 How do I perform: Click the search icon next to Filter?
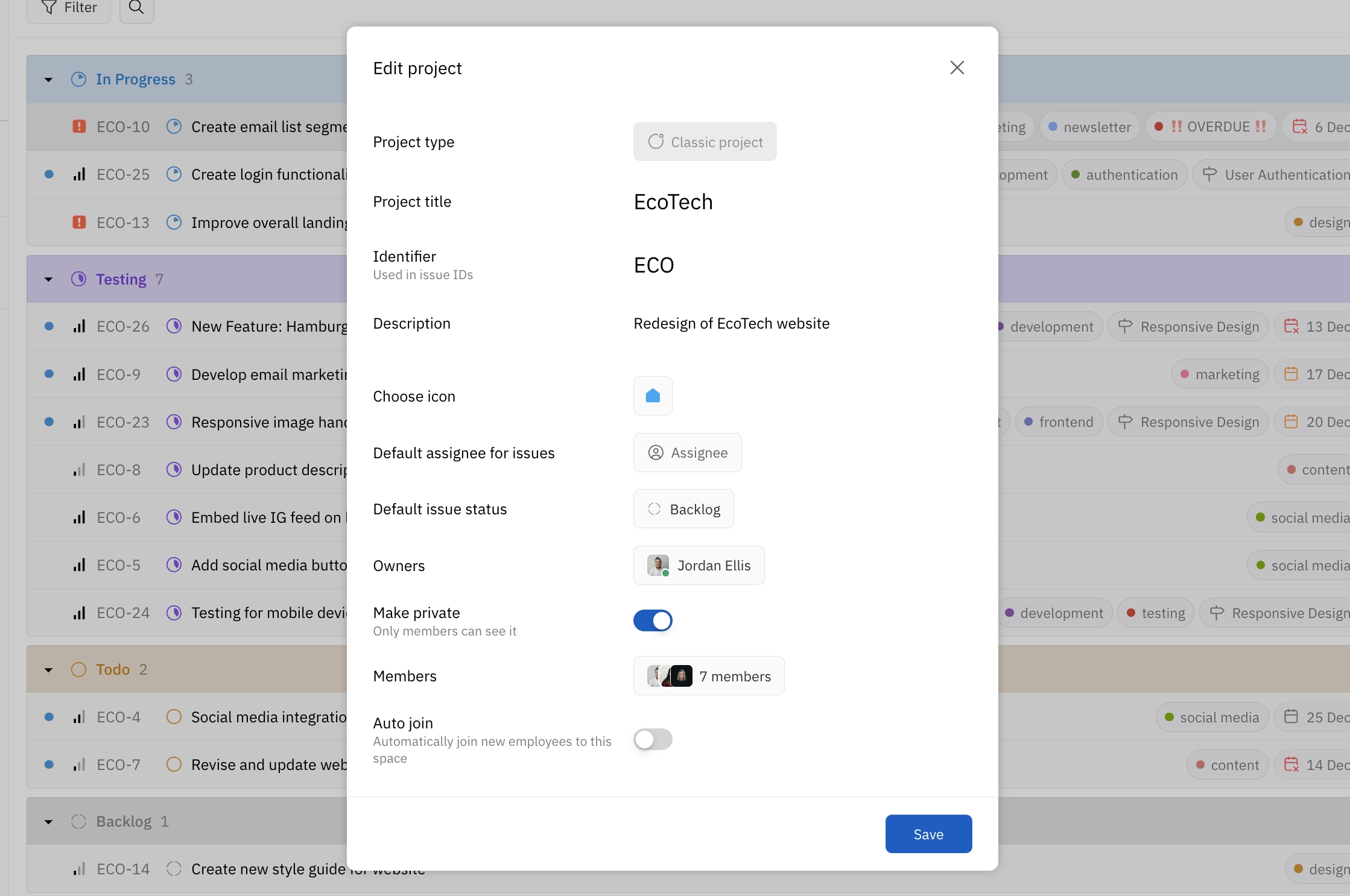tap(136, 8)
